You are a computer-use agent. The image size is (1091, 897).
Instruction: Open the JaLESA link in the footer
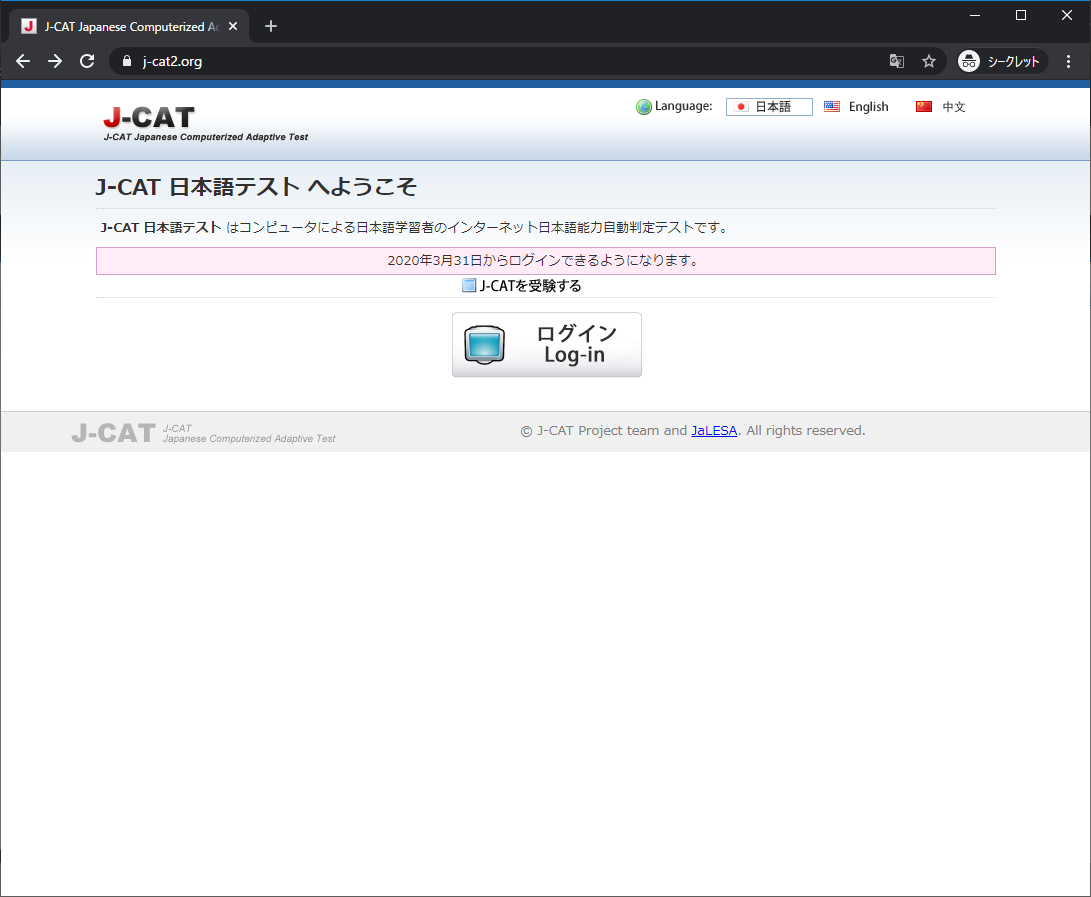(714, 430)
